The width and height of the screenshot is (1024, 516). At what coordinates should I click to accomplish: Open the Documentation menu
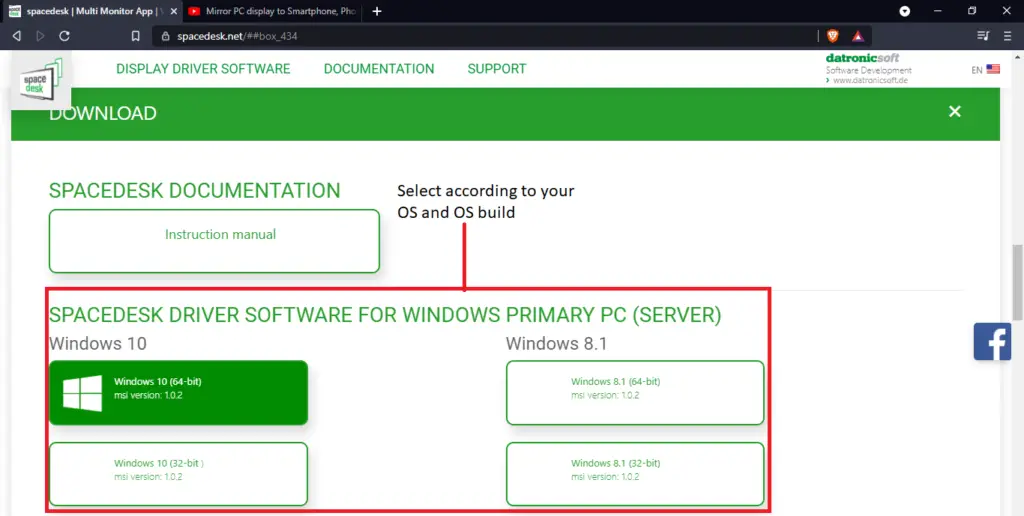pyautogui.click(x=379, y=69)
